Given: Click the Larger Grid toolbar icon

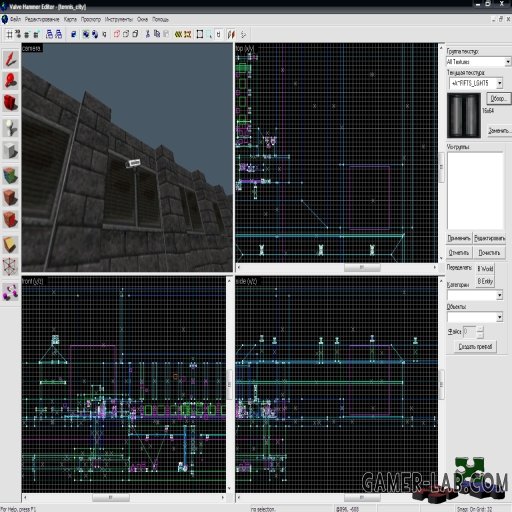Looking at the screenshot, I should point(36,34).
